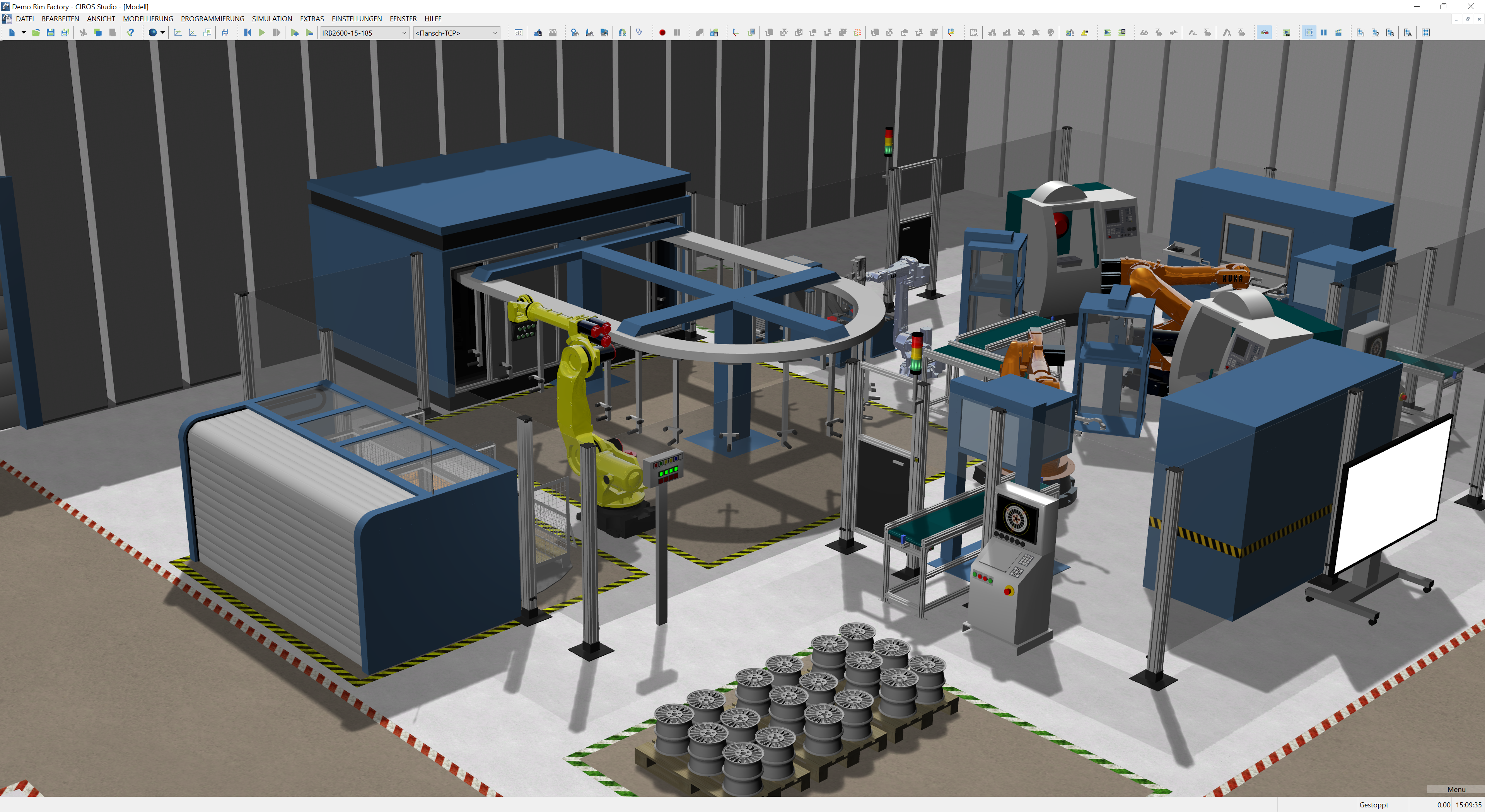Toggle the pause icon beside record
Viewport: 1485px width, 812px height.
[x=678, y=33]
